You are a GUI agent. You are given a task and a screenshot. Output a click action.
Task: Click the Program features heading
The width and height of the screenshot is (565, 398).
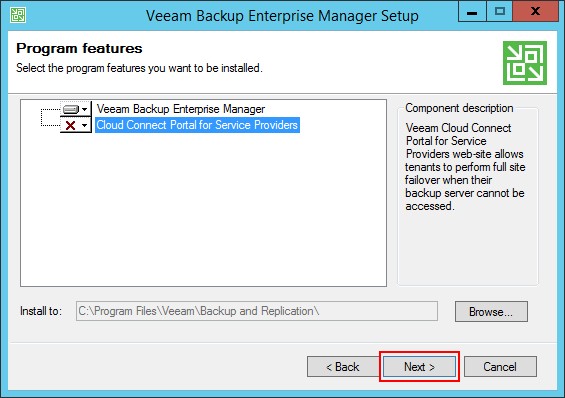click(x=79, y=48)
